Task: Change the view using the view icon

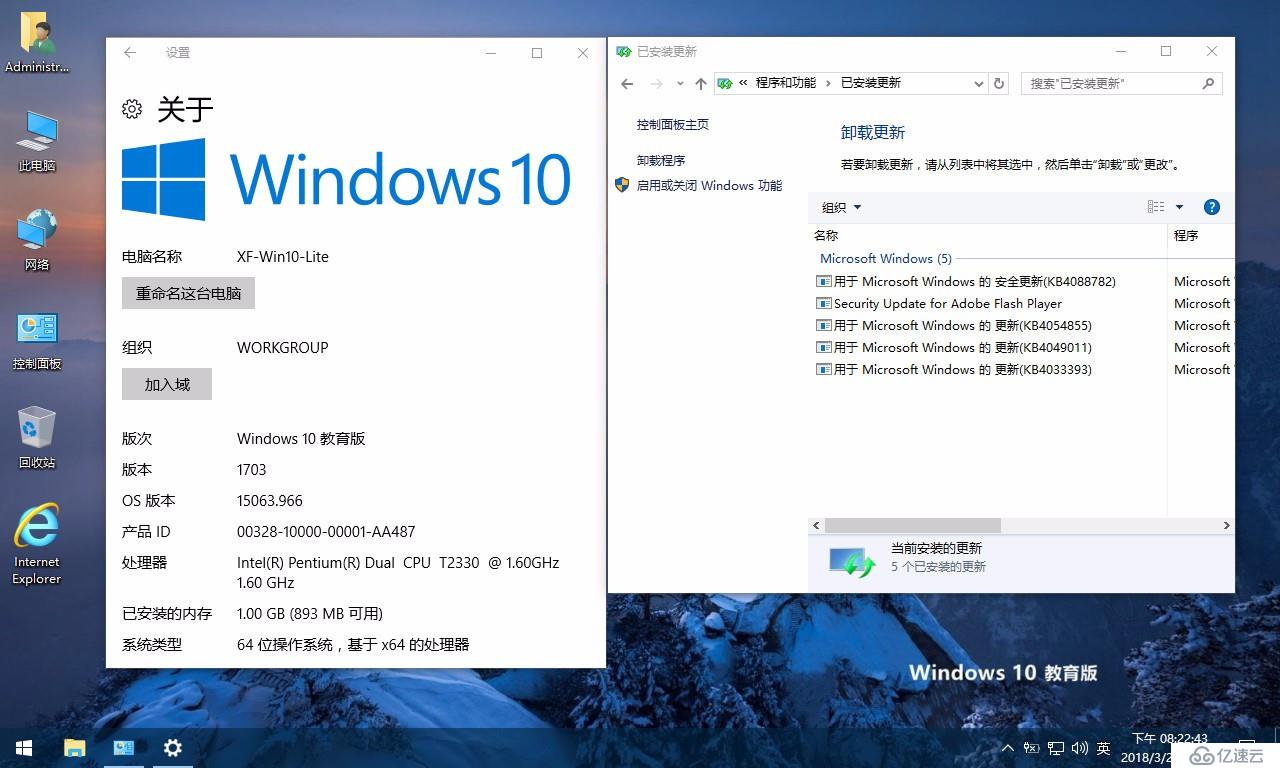Action: 1156,207
